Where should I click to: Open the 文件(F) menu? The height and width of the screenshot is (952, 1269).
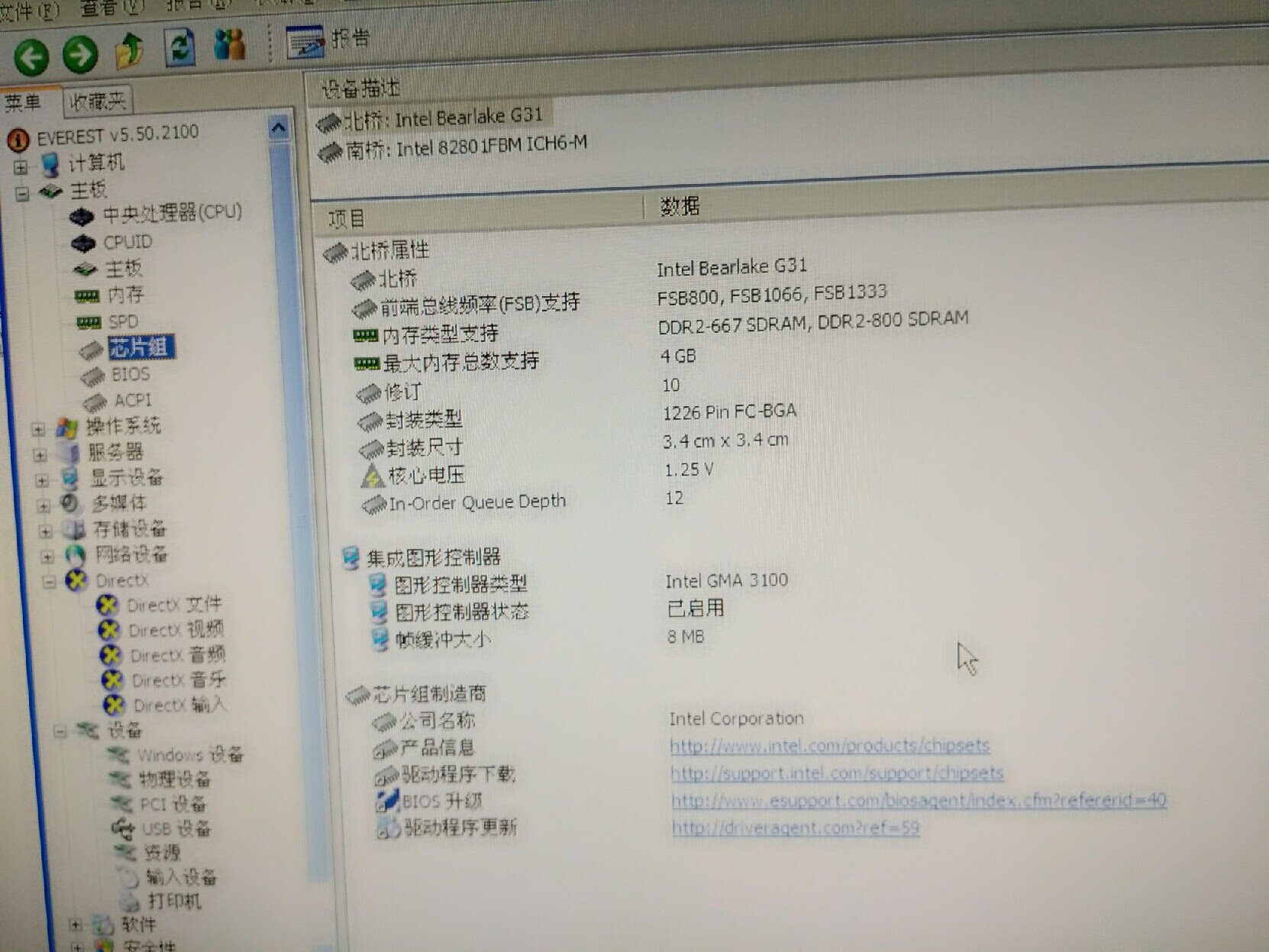[x=29, y=10]
